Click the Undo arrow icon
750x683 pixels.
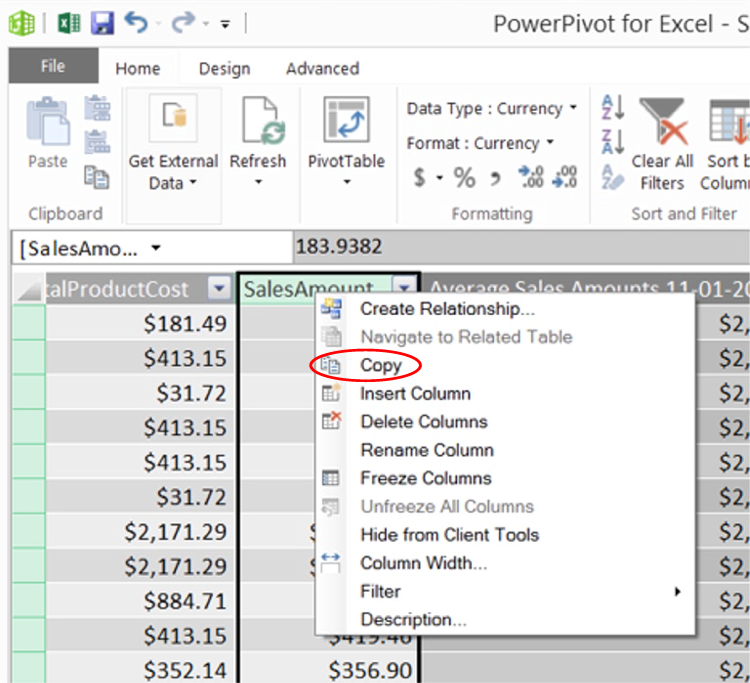pos(137,23)
